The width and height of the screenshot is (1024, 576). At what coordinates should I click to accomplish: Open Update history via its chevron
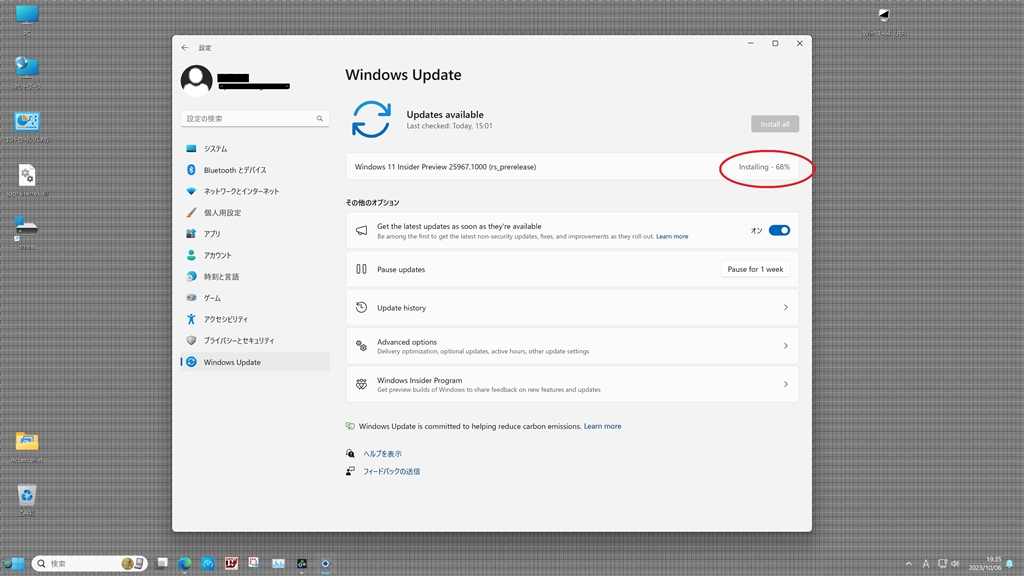tap(786, 308)
